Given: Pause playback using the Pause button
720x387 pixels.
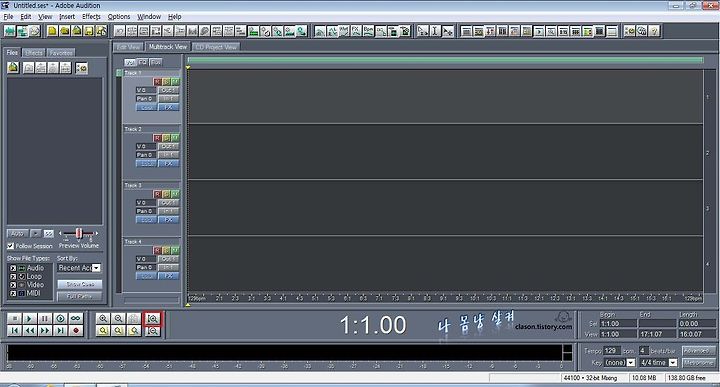Looking at the screenshot, I should [45, 318].
